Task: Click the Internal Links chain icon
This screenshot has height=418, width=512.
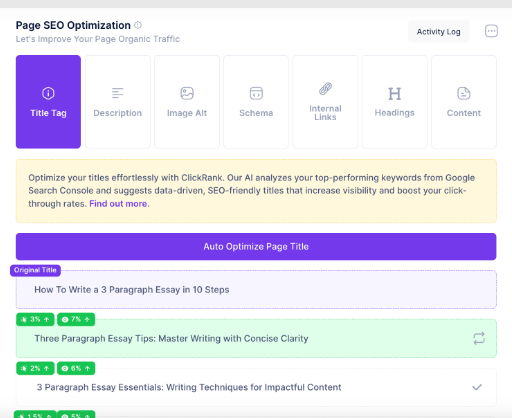Action: pyautogui.click(x=325, y=89)
